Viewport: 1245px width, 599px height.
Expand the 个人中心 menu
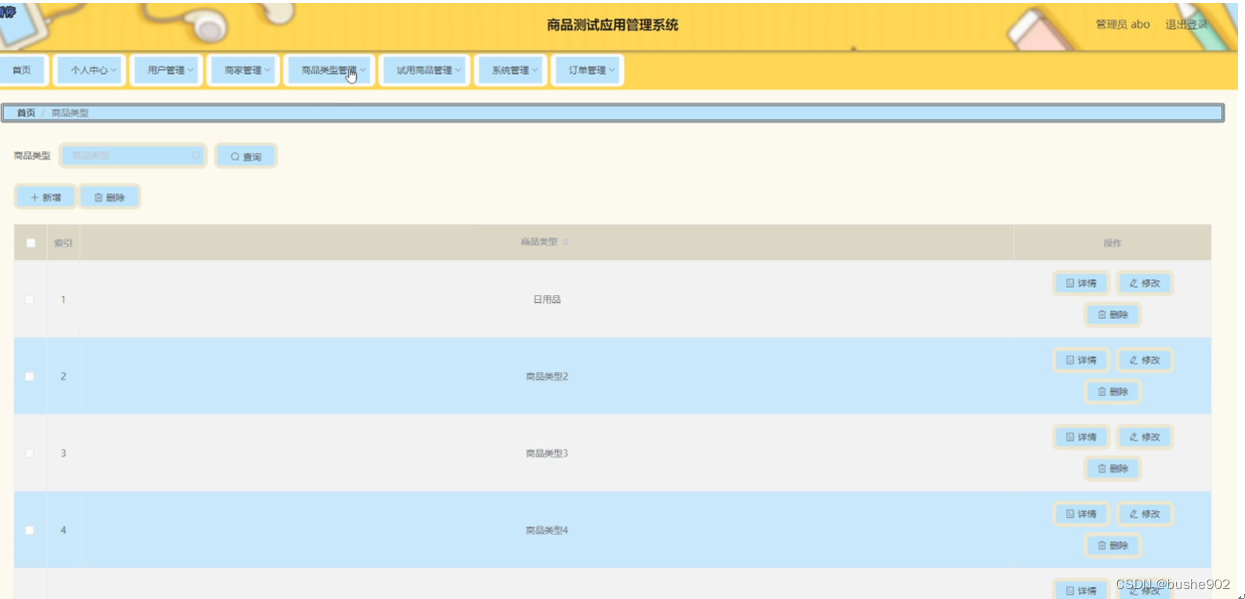click(x=88, y=70)
